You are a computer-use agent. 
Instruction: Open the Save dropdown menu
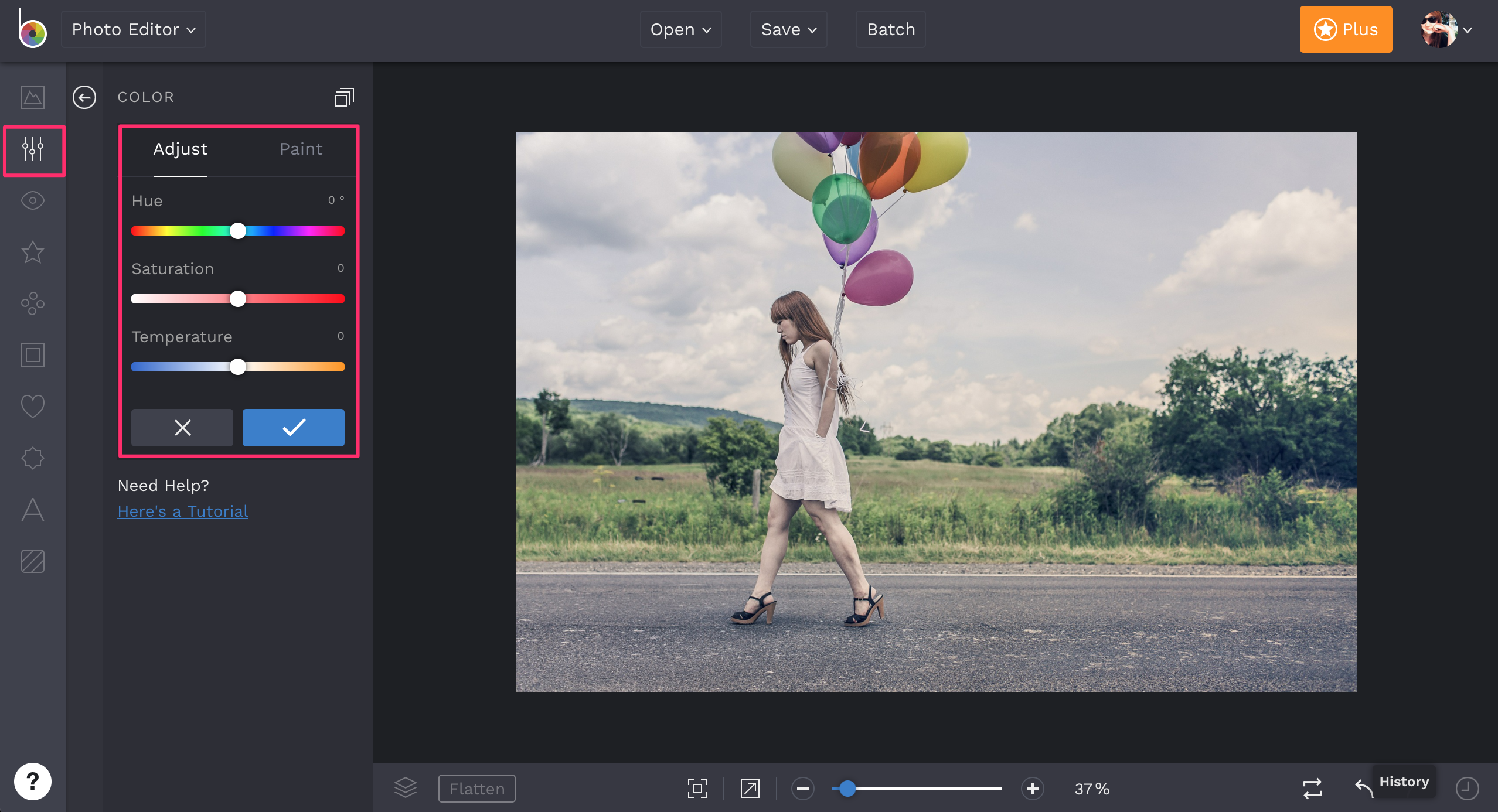click(789, 29)
